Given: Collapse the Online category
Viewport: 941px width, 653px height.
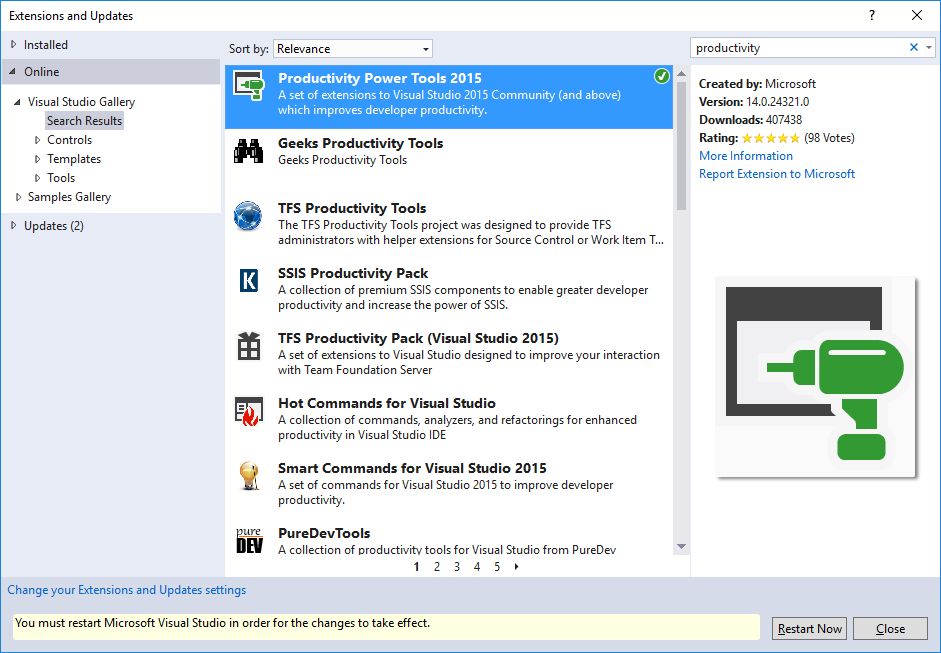Looking at the screenshot, I should (13, 71).
